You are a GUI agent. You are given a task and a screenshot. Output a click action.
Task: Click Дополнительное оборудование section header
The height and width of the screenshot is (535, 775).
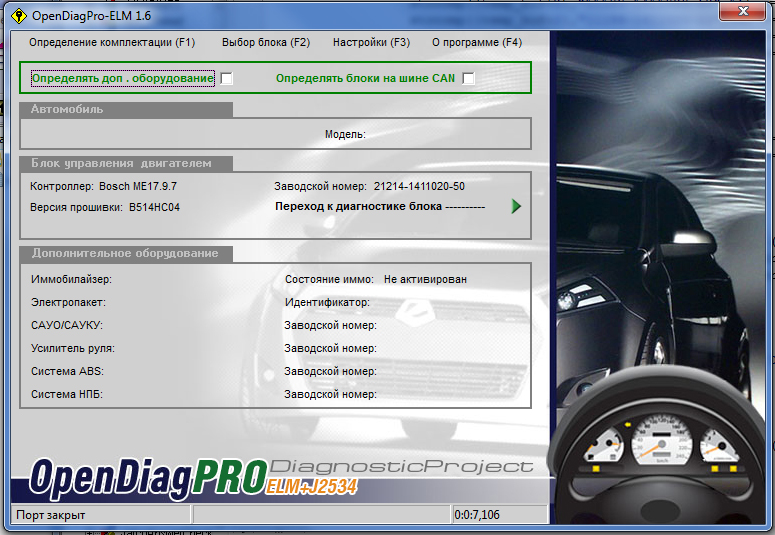(x=126, y=253)
